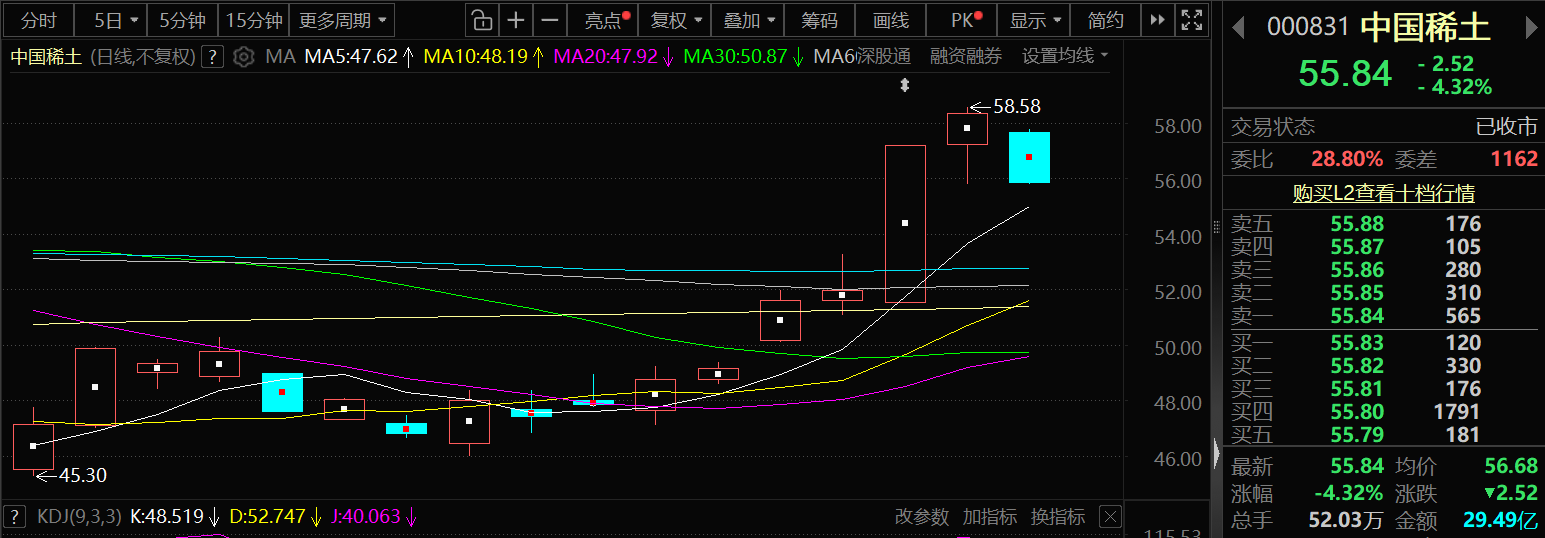
Task: Click the KDJ(9,3,3) indicator name
Action: pyautogui.click(x=79, y=517)
